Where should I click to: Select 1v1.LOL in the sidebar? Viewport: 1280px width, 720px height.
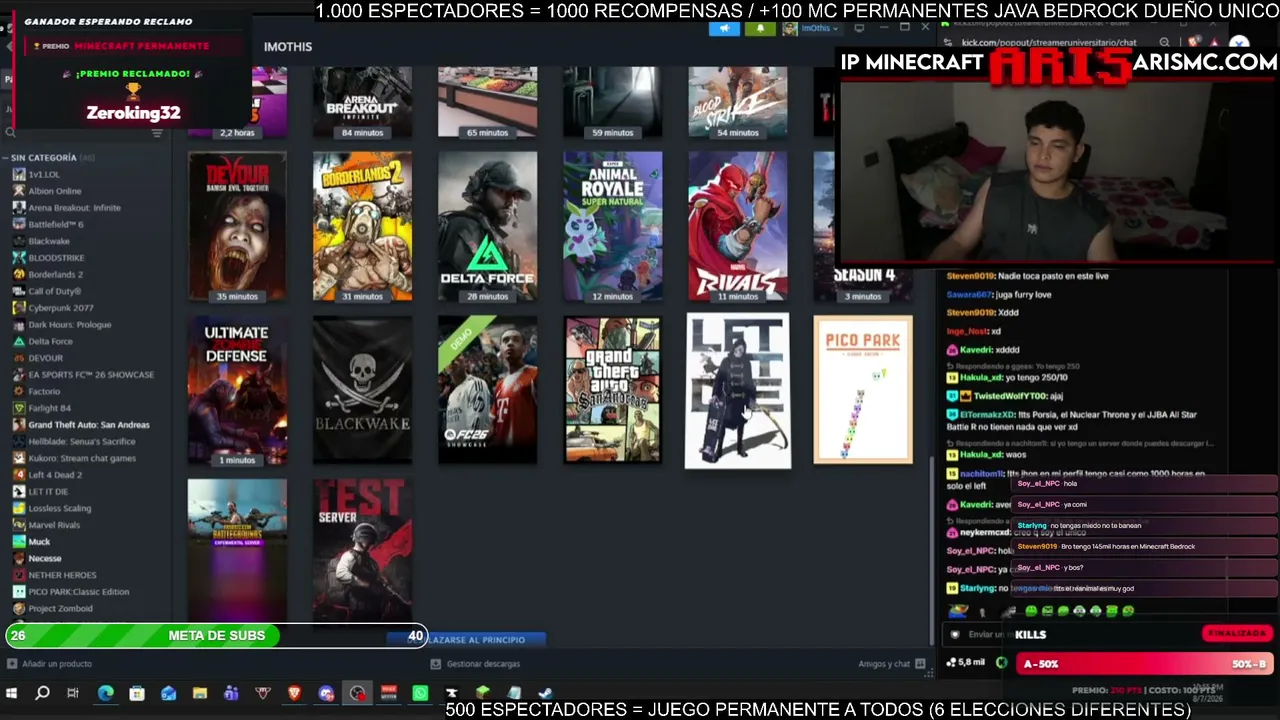(44, 174)
